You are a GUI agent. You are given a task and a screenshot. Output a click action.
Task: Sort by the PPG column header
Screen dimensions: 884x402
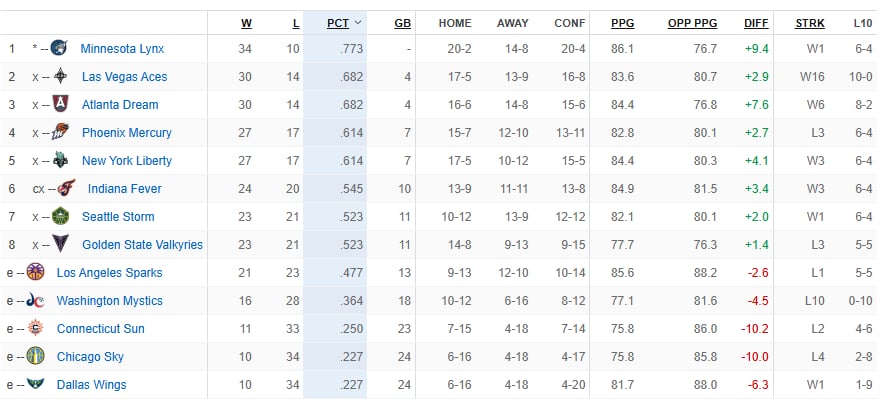[622, 24]
